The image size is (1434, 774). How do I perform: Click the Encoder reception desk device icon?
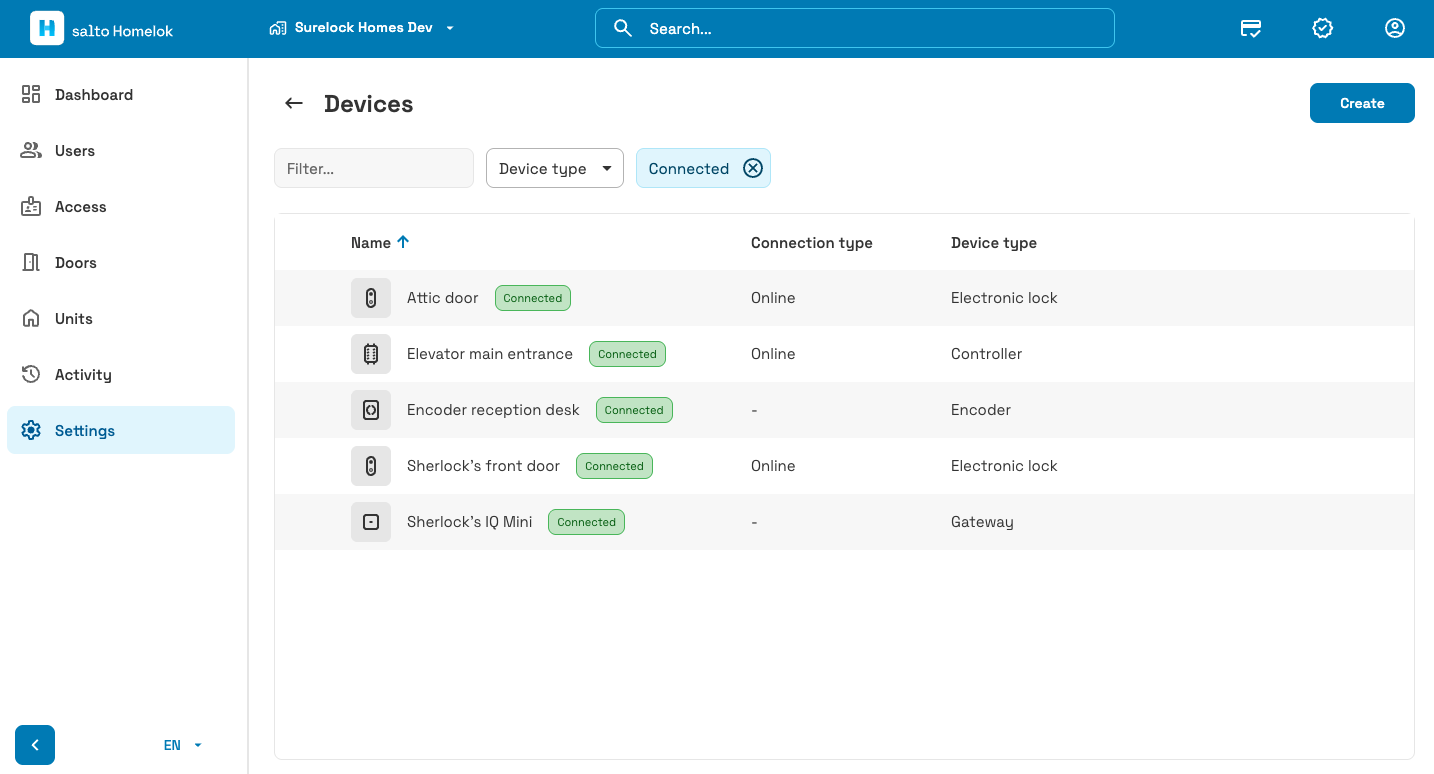[x=371, y=410]
